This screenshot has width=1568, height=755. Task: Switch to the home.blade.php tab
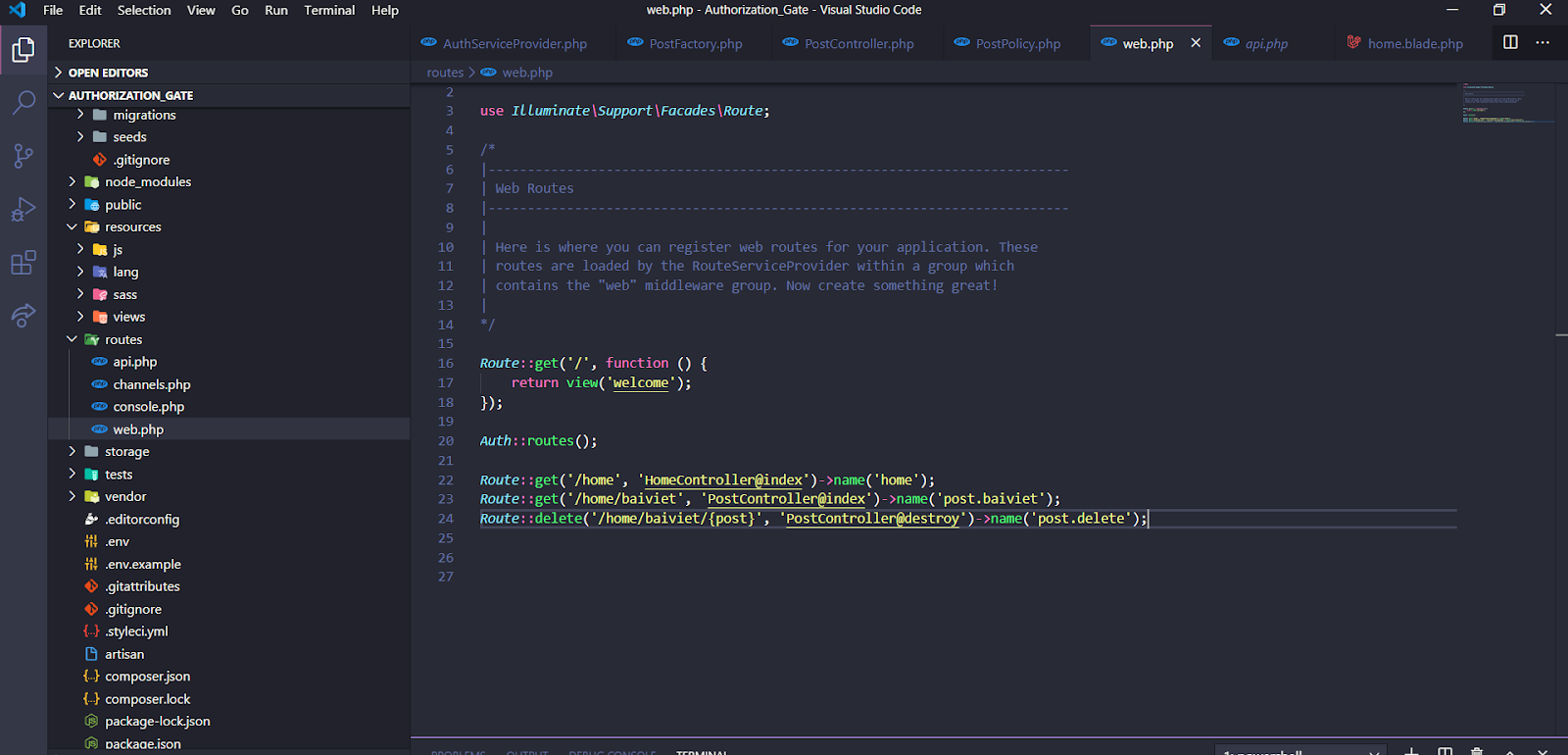click(x=1415, y=43)
